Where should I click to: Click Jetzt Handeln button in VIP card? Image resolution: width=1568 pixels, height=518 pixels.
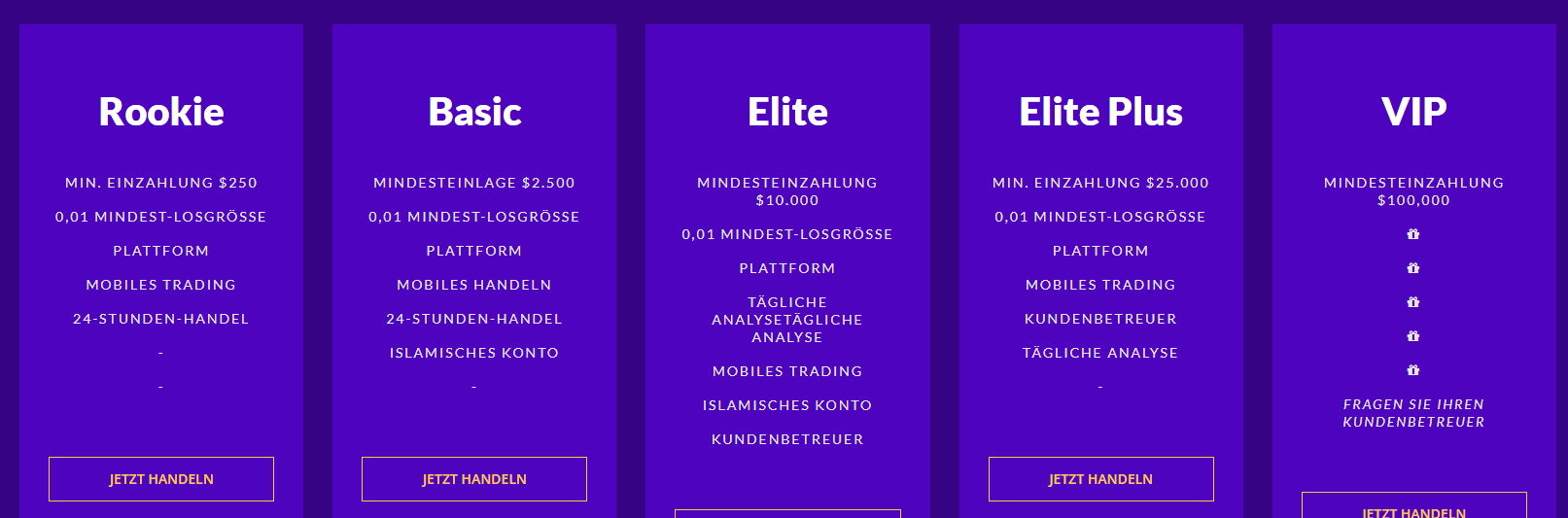pos(1413,509)
